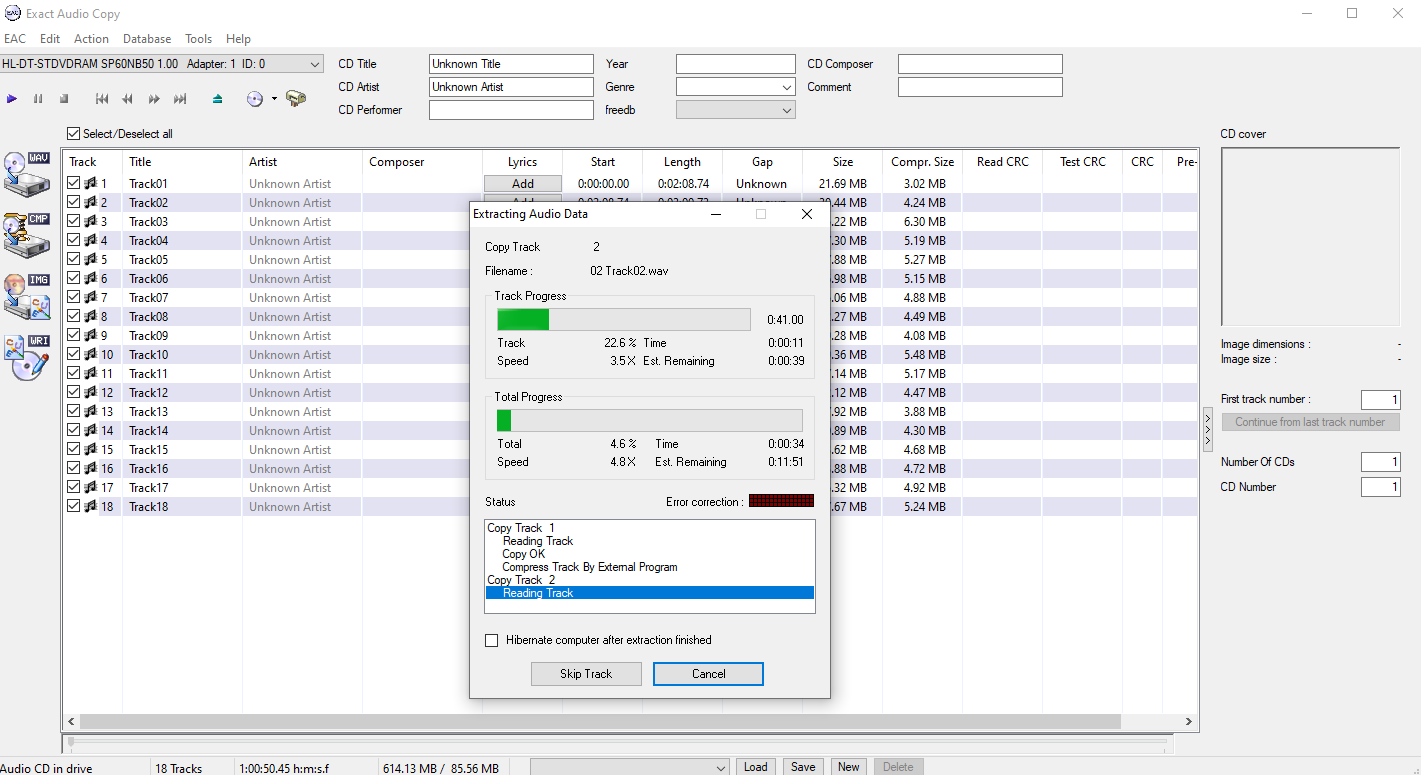The height and width of the screenshot is (775, 1421).
Task: Click the mailbox submit icon
Action: pos(296,99)
